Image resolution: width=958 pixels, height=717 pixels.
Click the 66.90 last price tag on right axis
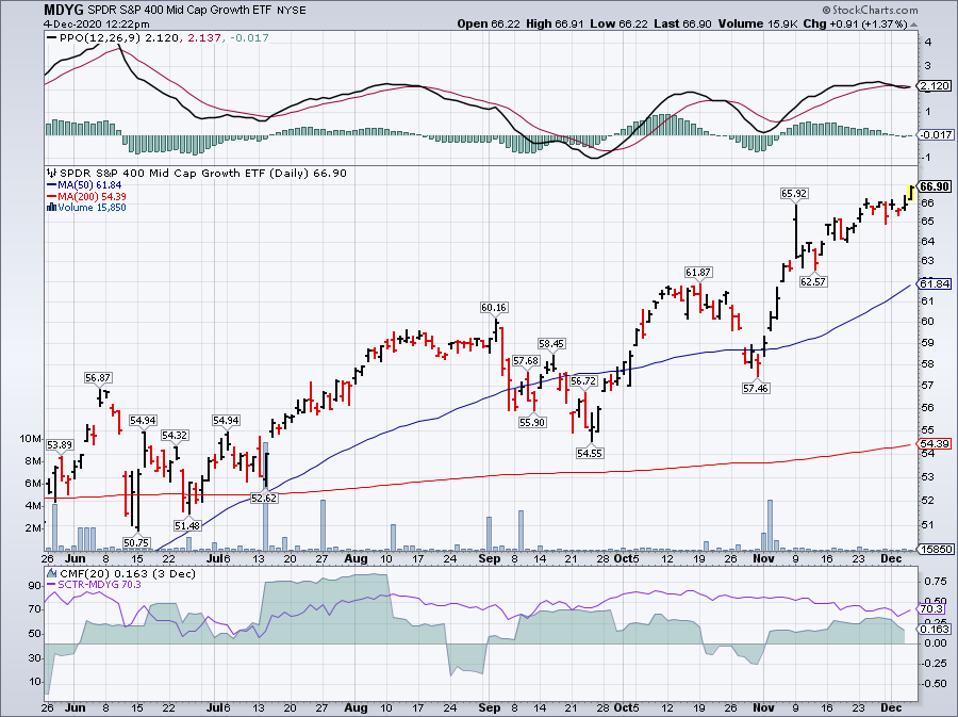click(x=935, y=186)
